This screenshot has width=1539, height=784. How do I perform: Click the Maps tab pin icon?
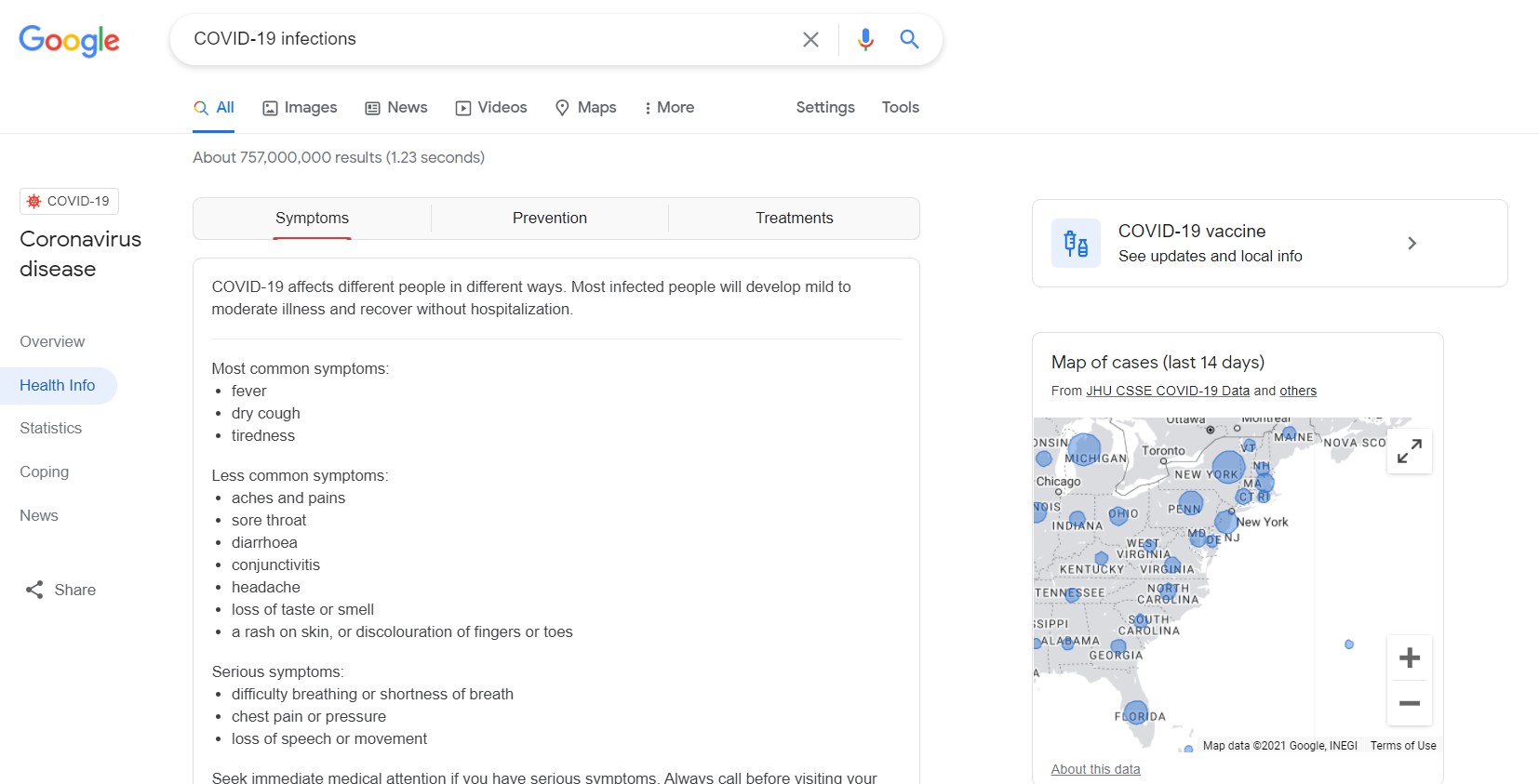(x=562, y=109)
